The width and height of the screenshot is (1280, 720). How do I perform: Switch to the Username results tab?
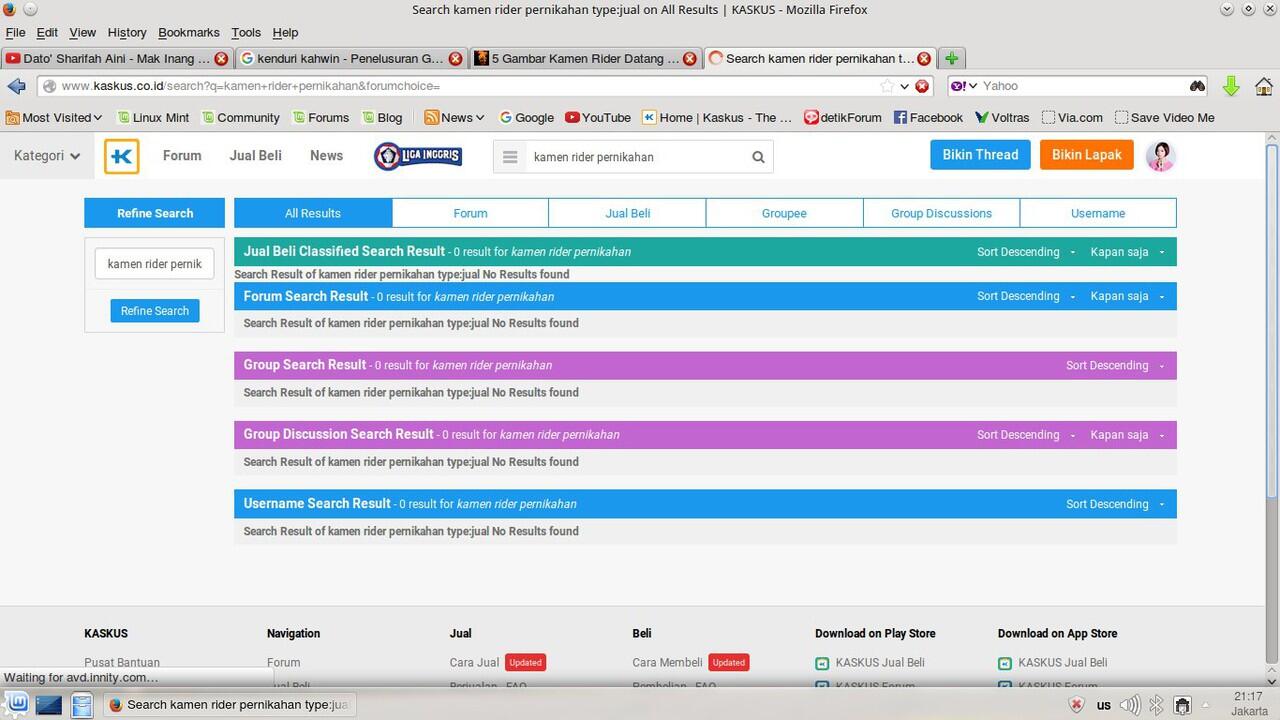(1098, 213)
